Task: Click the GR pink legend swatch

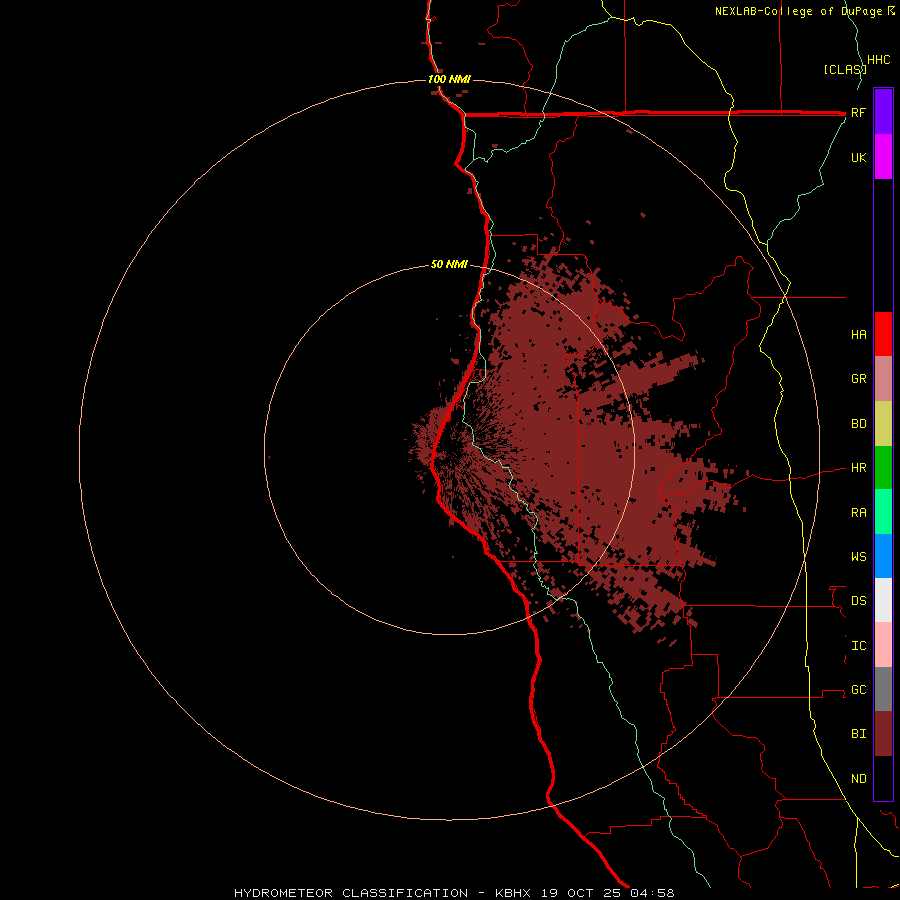Action: (x=883, y=379)
